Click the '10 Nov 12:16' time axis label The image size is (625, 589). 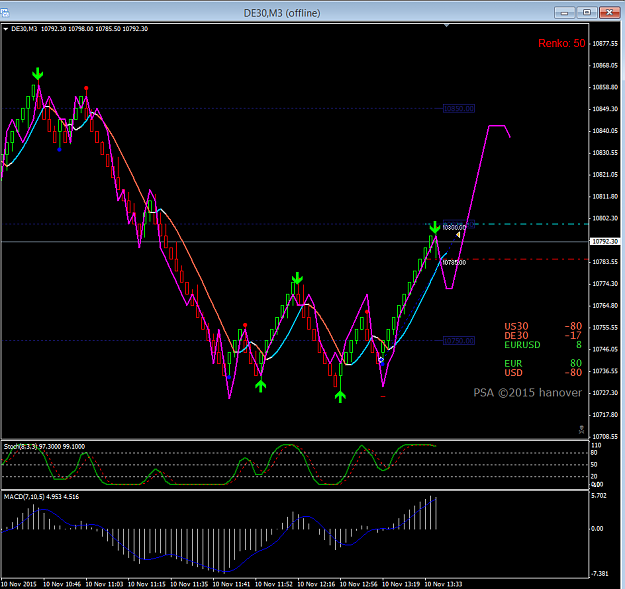[x=316, y=584]
